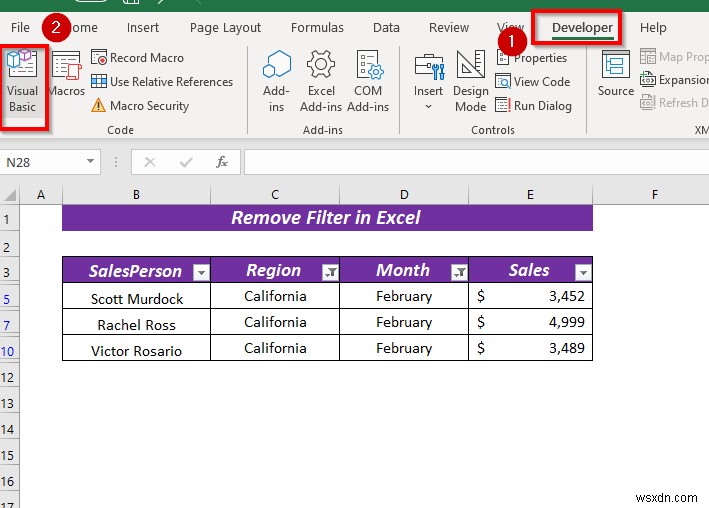Select February cell in Scott Murdock row
This screenshot has width=709, height=508.
click(404, 296)
